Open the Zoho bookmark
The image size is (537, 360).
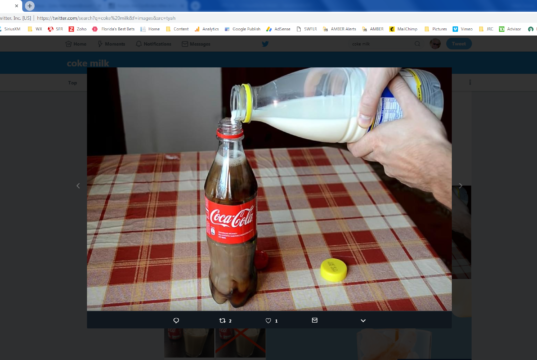77,29
